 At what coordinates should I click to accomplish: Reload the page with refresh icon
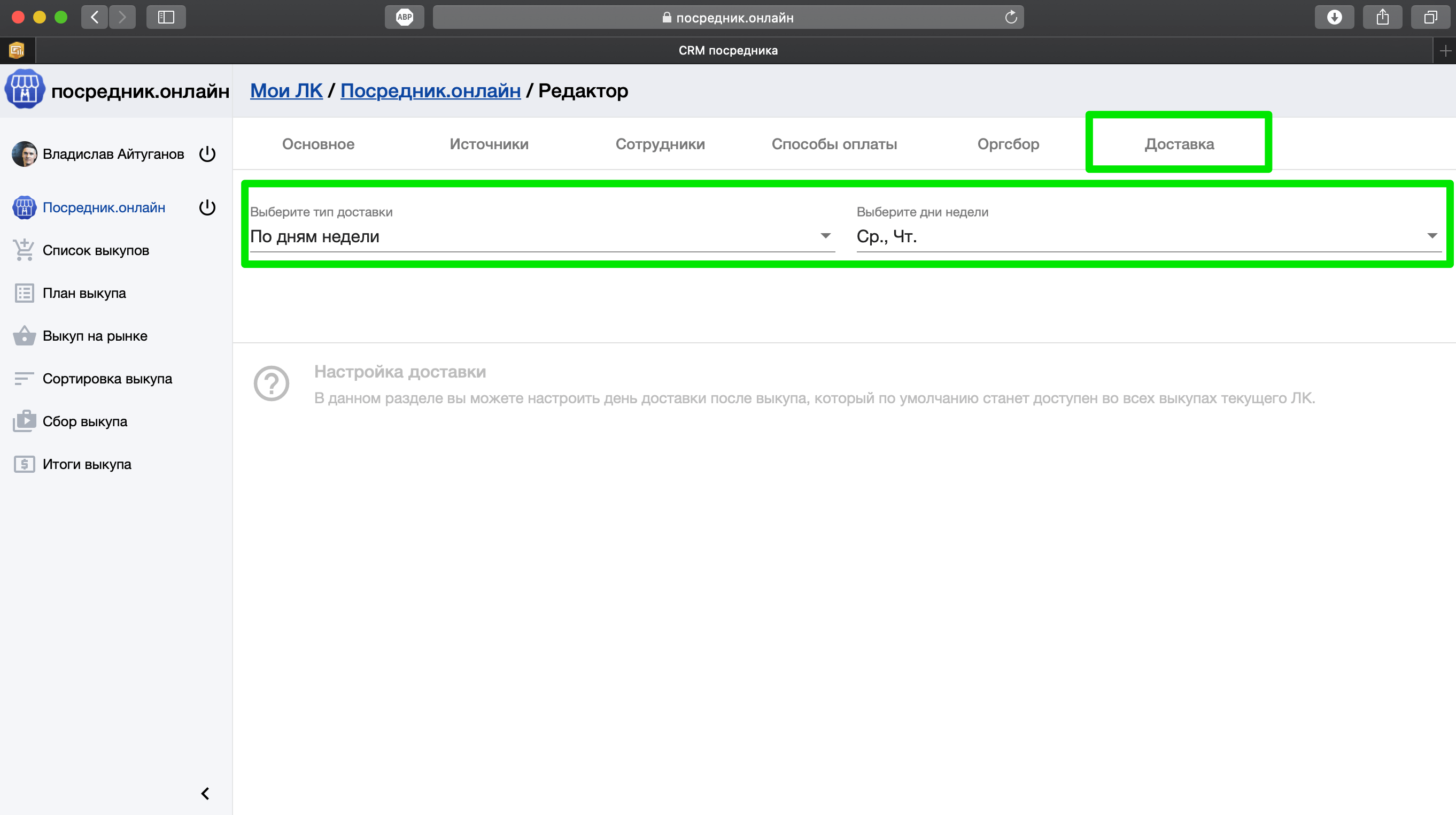coord(1011,18)
